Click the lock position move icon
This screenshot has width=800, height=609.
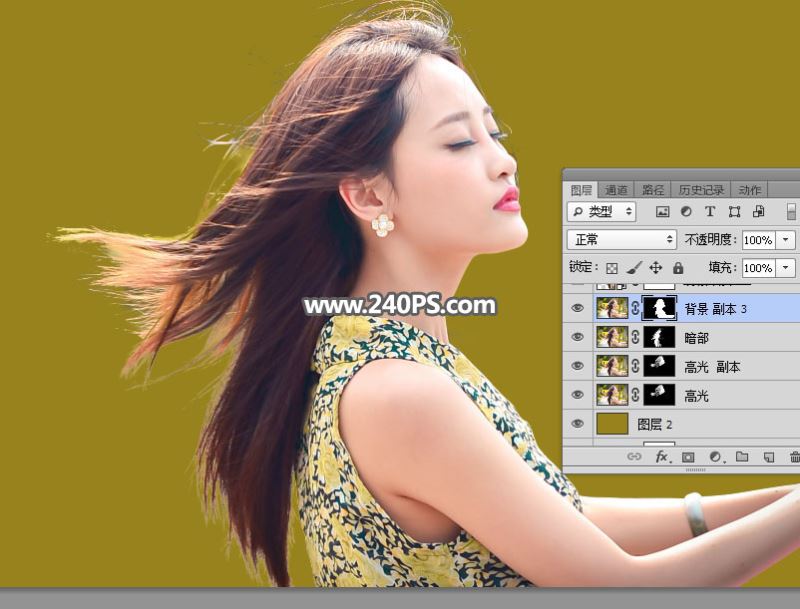coord(656,268)
